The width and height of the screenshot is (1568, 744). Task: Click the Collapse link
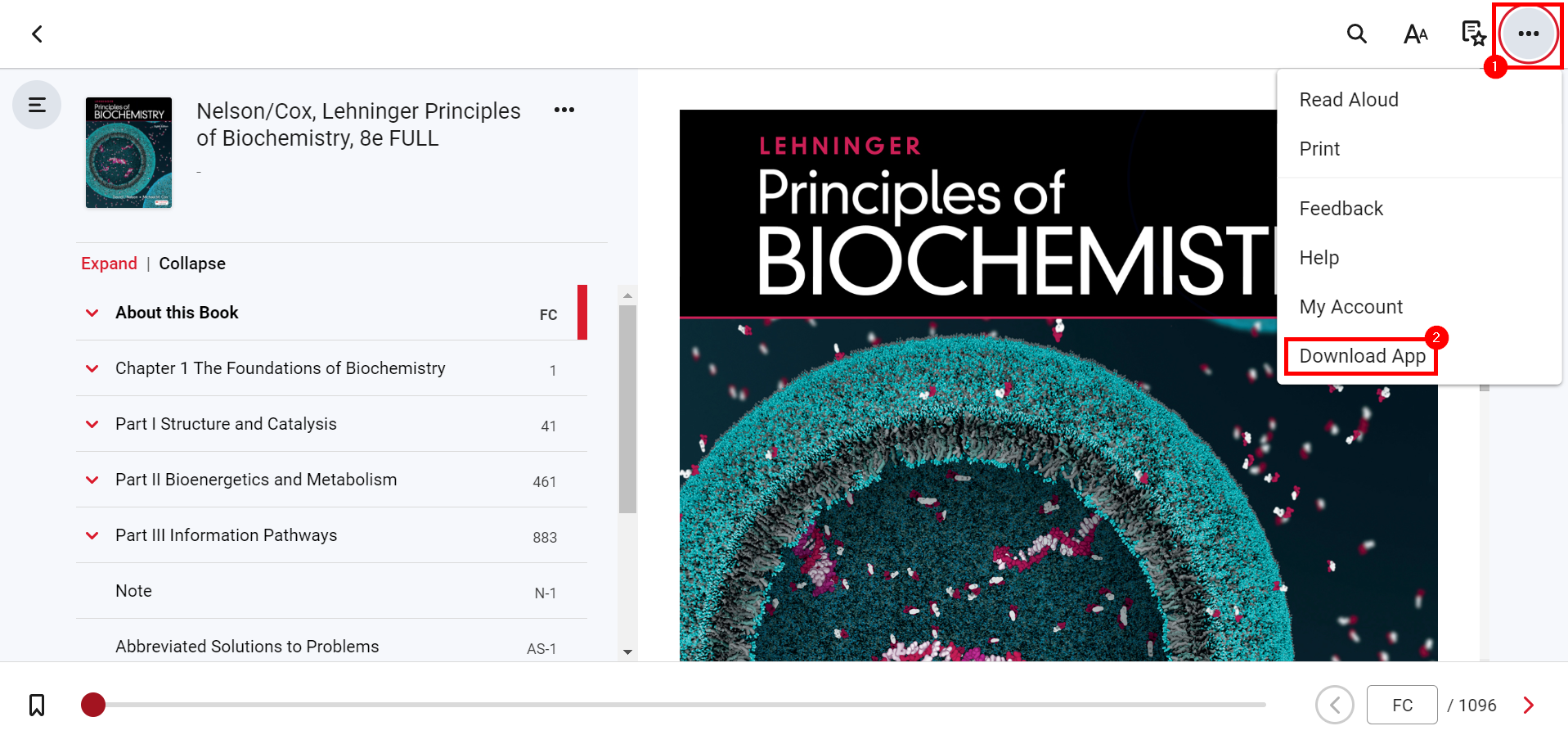coord(192,264)
